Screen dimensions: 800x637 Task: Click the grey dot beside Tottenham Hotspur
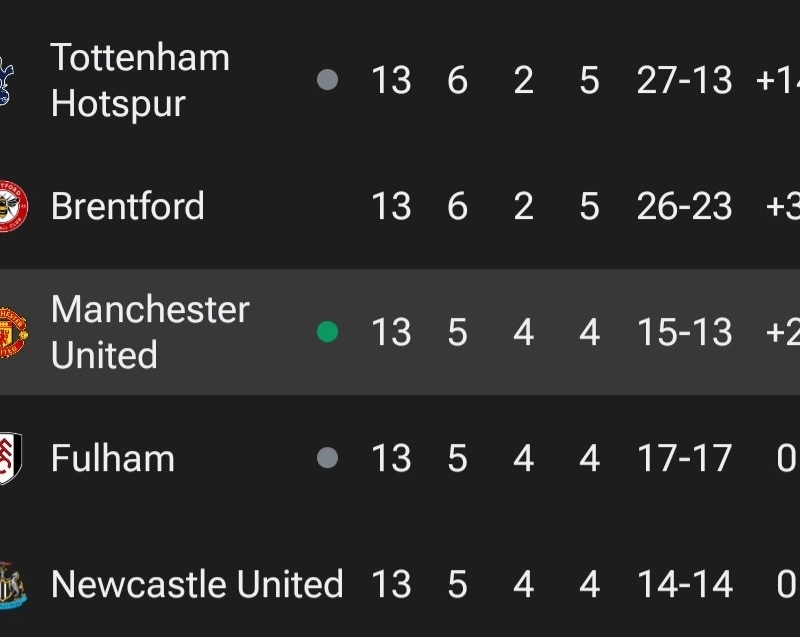click(327, 80)
